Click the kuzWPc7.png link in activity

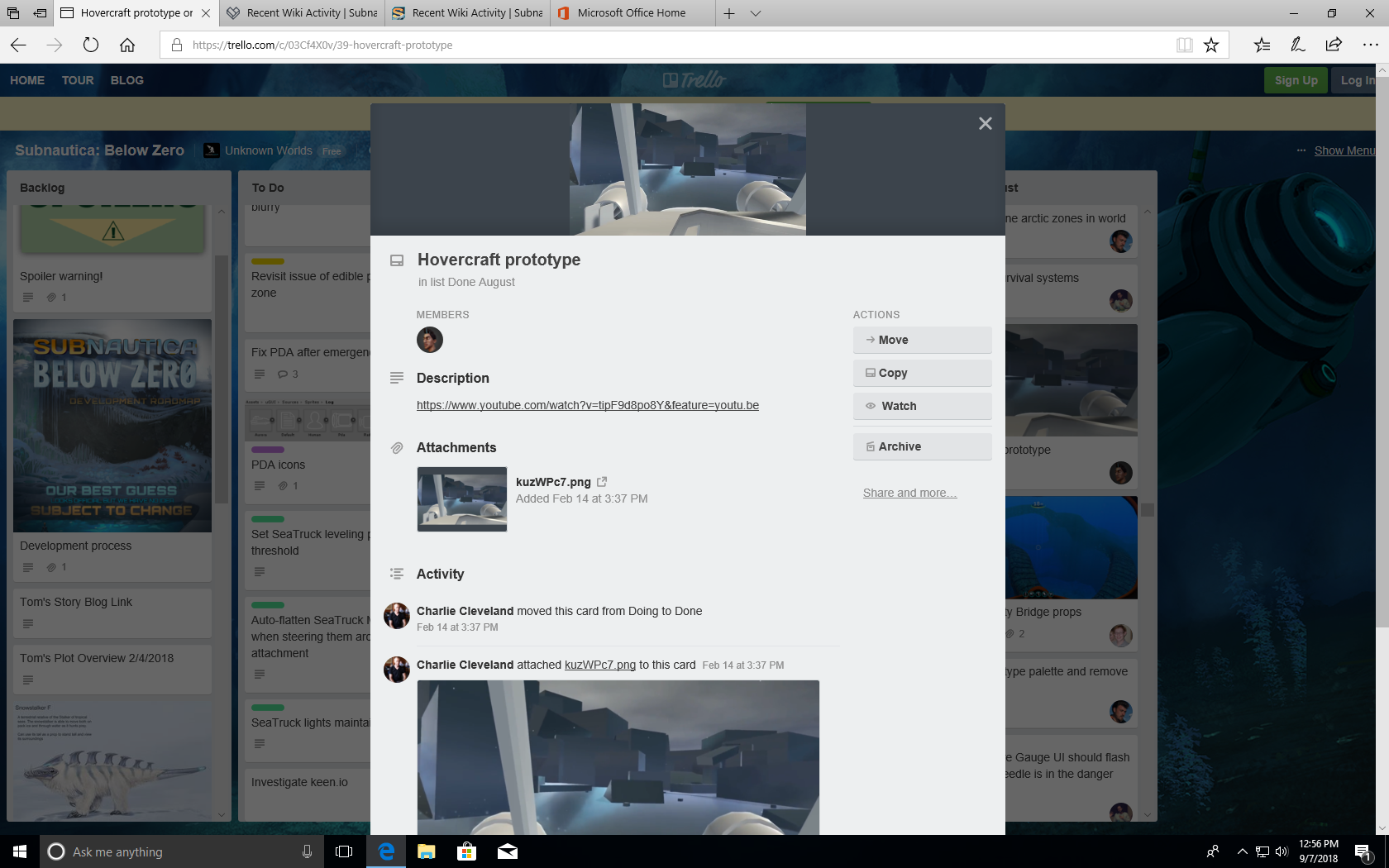600,665
